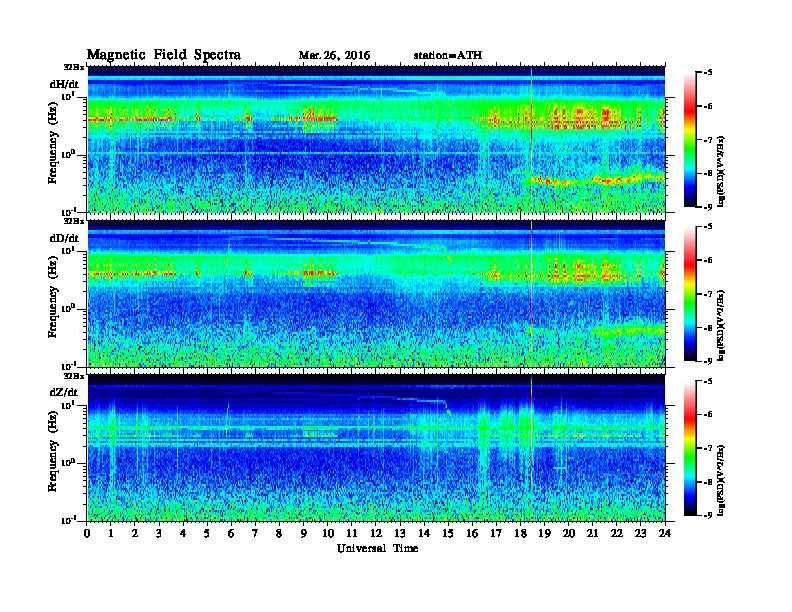The image size is (792, 612).
Task: Click the 'dZ/dt' panel label
Action: click(64, 392)
